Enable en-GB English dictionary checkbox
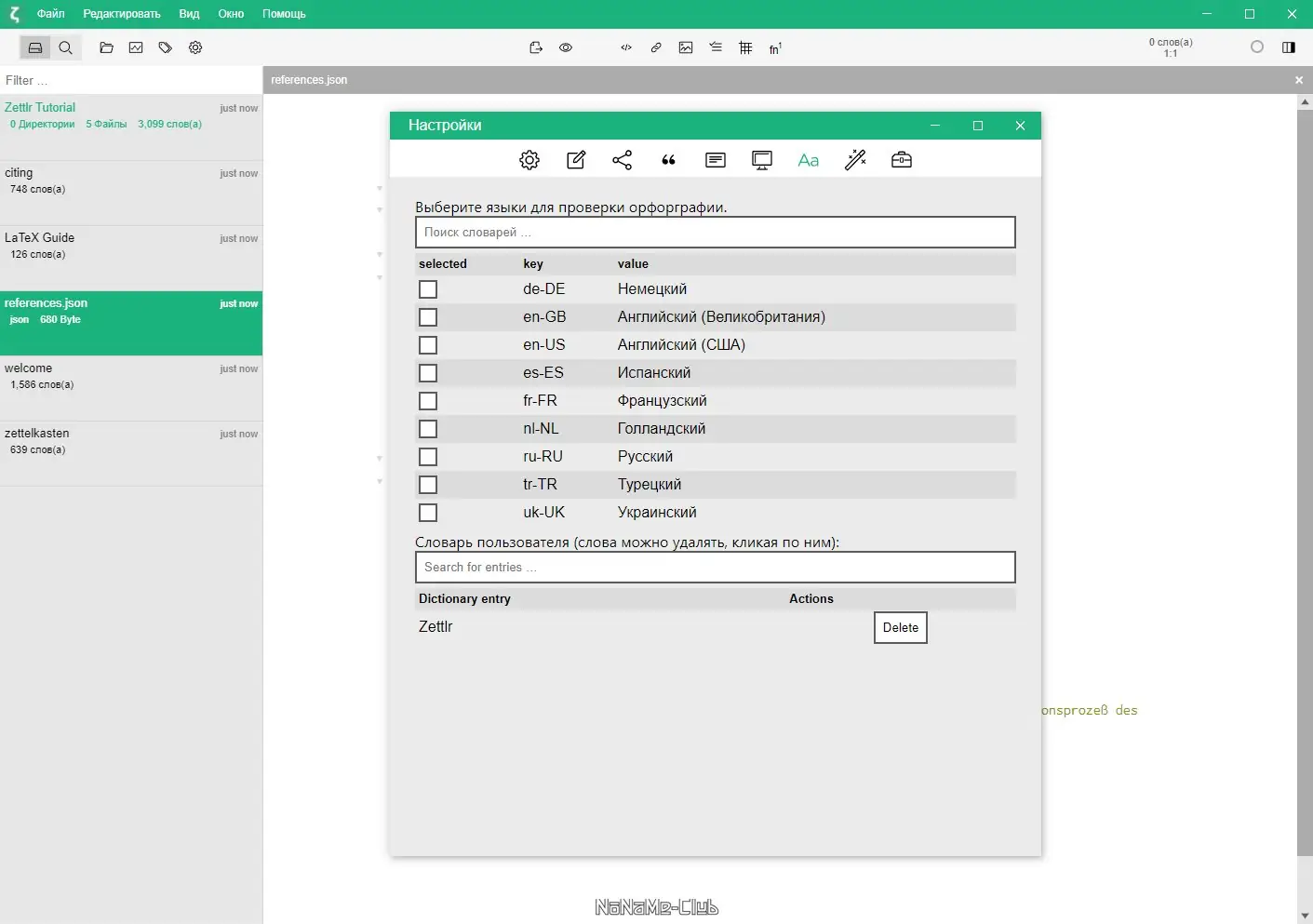This screenshot has height=924, width=1313. click(x=428, y=317)
